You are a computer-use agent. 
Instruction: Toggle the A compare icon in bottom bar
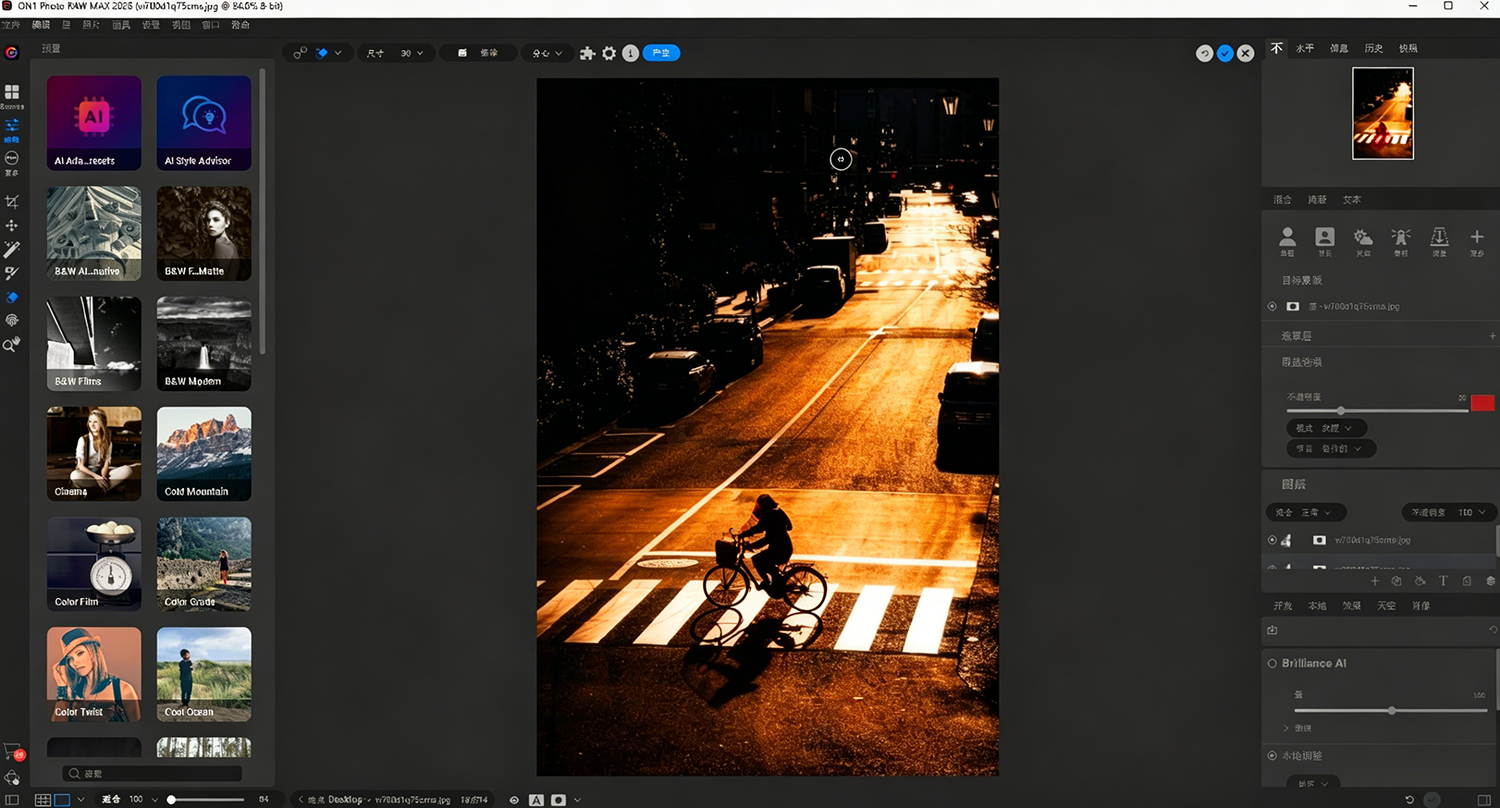(x=536, y=800)
